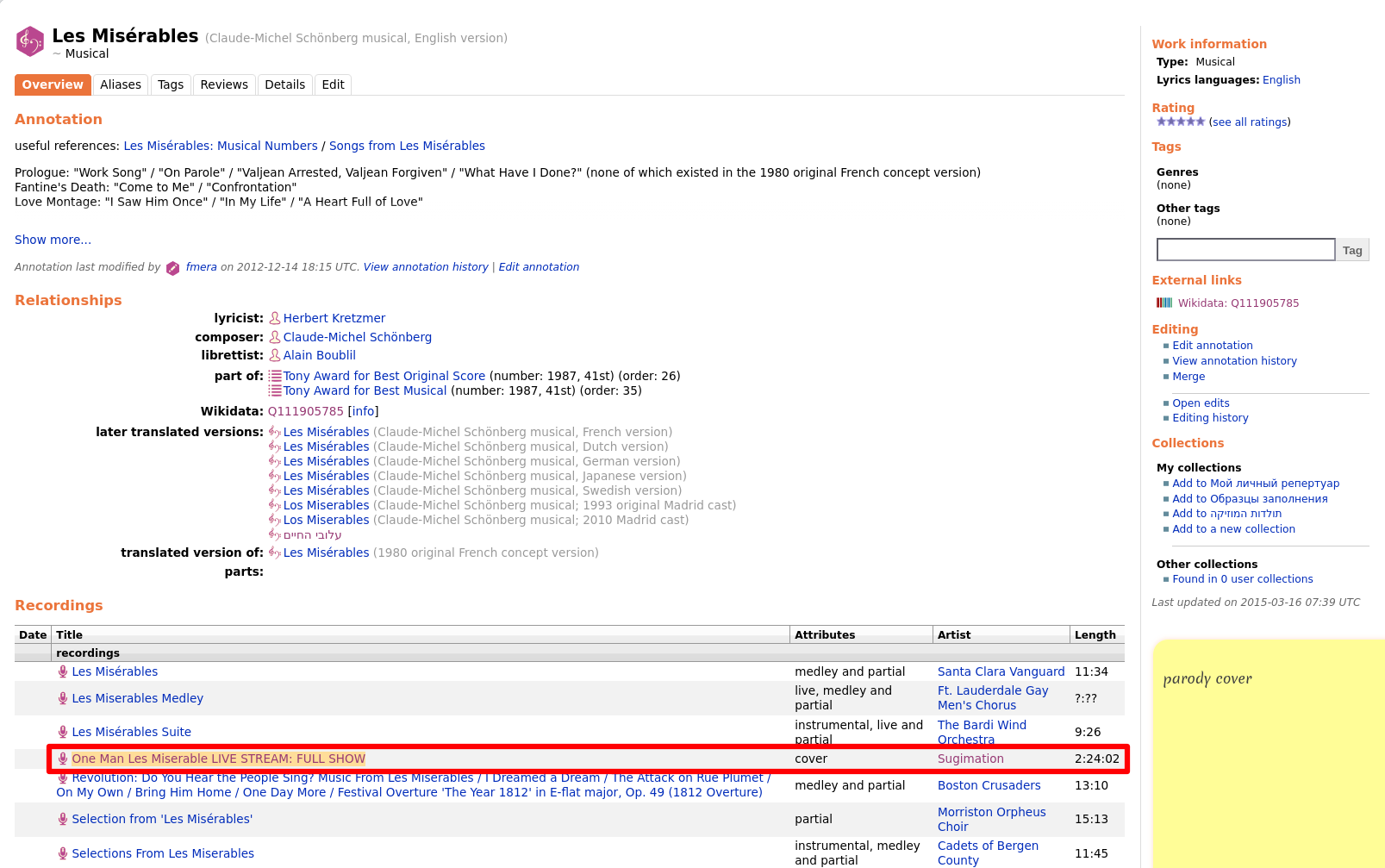Open Sugimation artist link

(x=970, y=759)
